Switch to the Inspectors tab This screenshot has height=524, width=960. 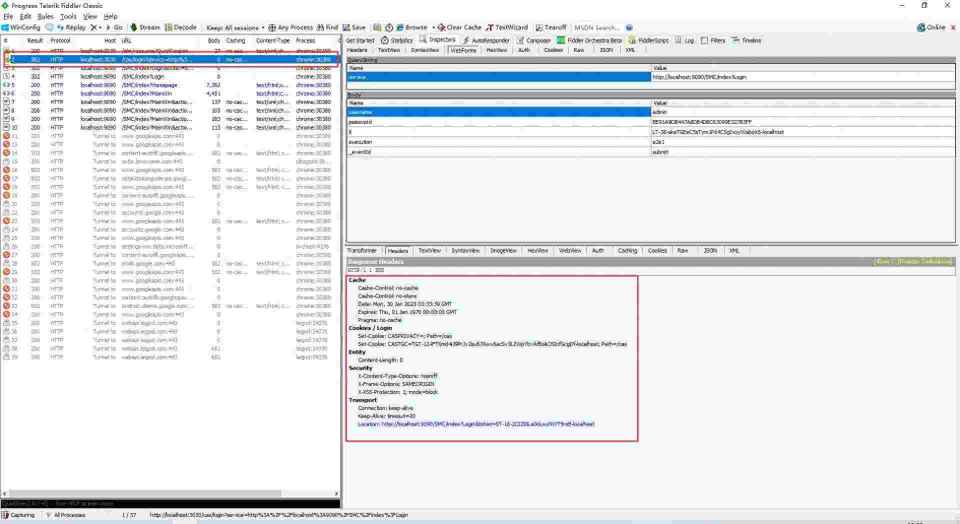437,40
